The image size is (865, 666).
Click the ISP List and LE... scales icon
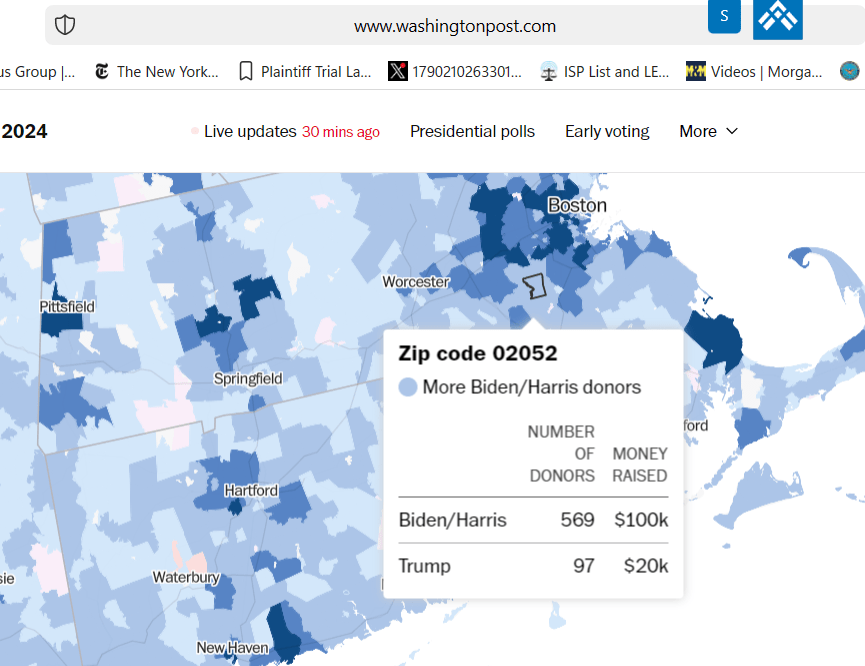[548, 71]
